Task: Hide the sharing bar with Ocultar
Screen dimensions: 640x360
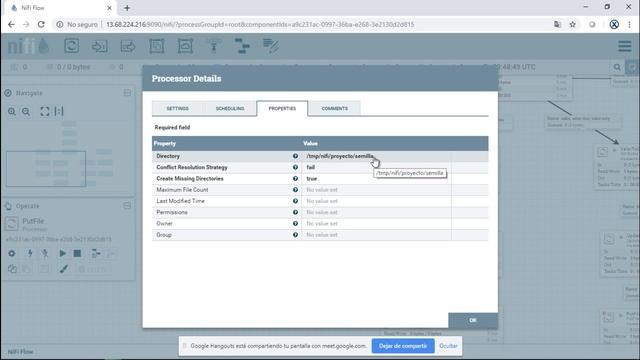Action: pos(448,346)
